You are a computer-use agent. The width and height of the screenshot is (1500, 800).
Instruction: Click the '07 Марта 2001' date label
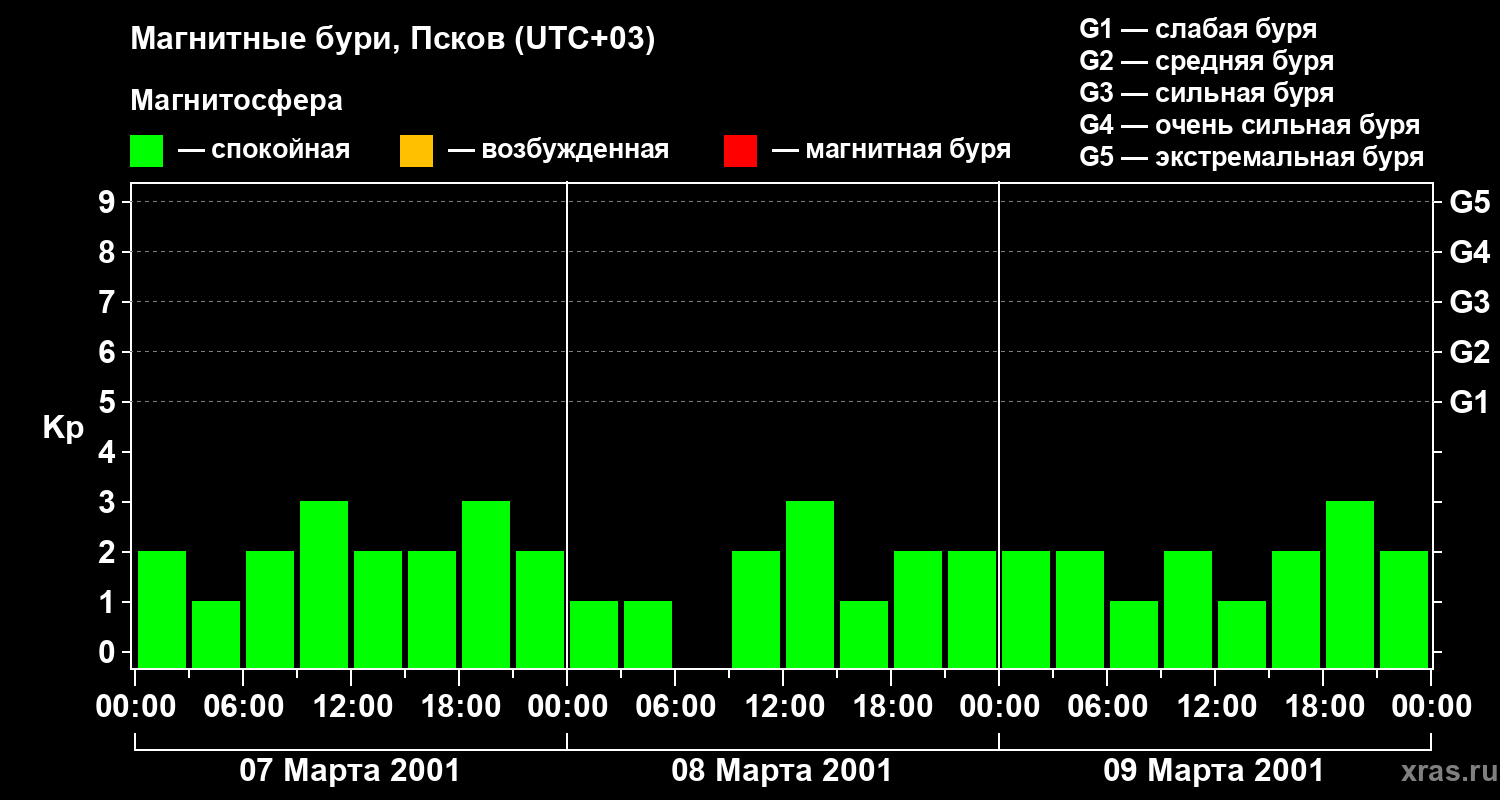click(x=350, y=771)
